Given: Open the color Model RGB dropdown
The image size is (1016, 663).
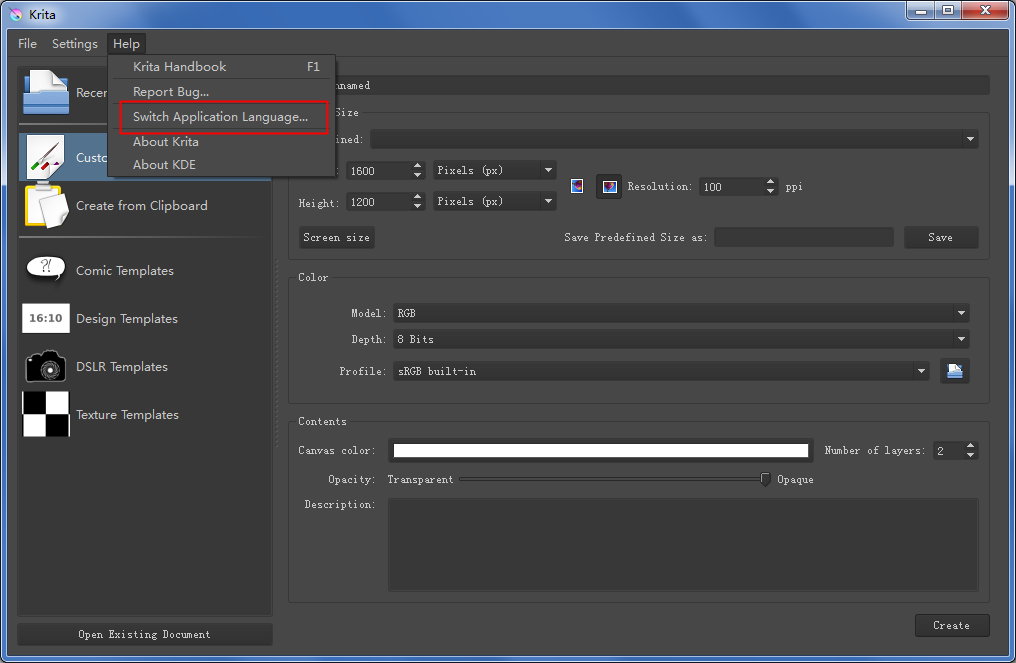Looking at the screenshot, I should [x=680, y=313].
